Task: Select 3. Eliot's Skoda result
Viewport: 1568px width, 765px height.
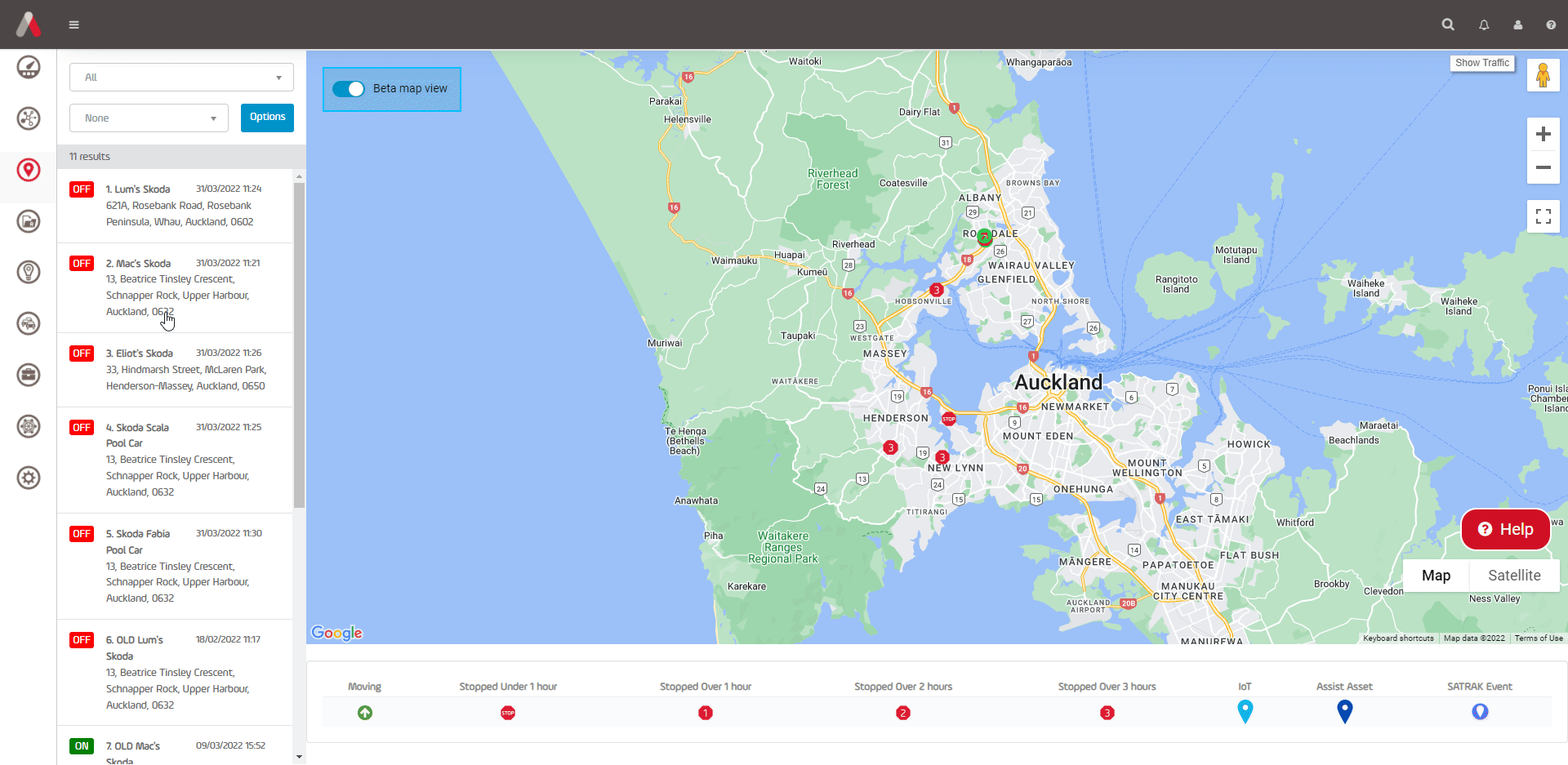Action: [175, 370]
